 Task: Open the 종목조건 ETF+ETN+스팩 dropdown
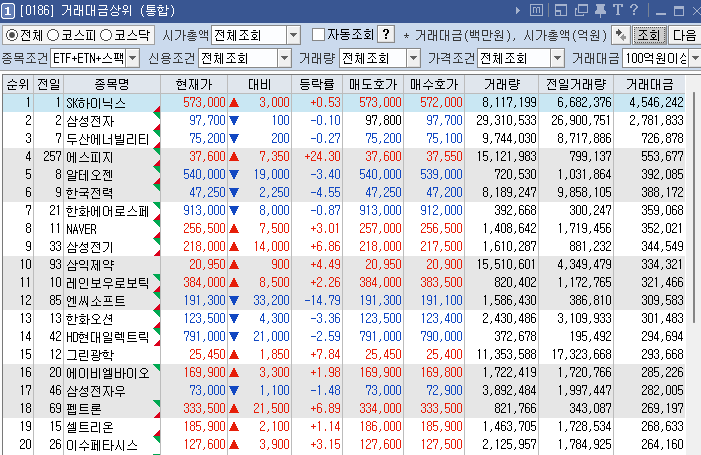click(133, 58)
